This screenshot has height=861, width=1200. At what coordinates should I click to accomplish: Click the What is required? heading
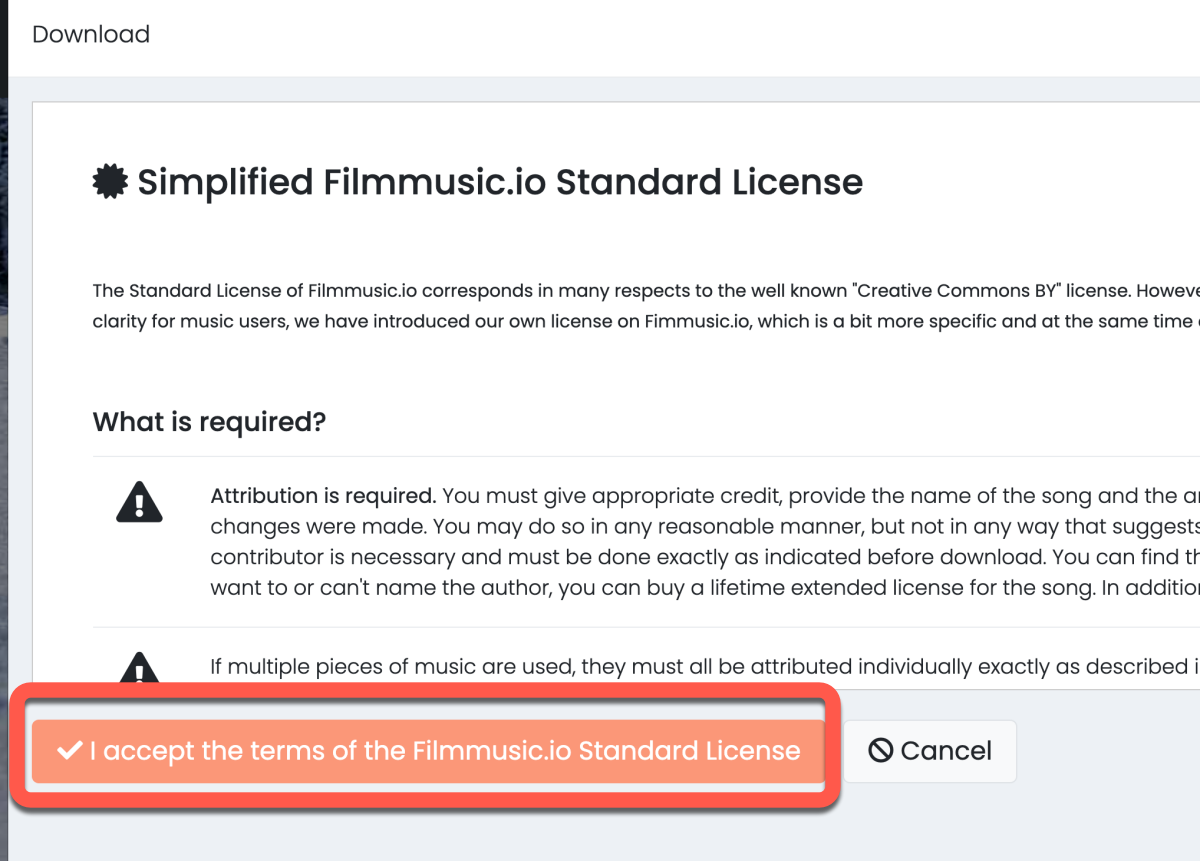pyautogui.click(x=209, y=422)
